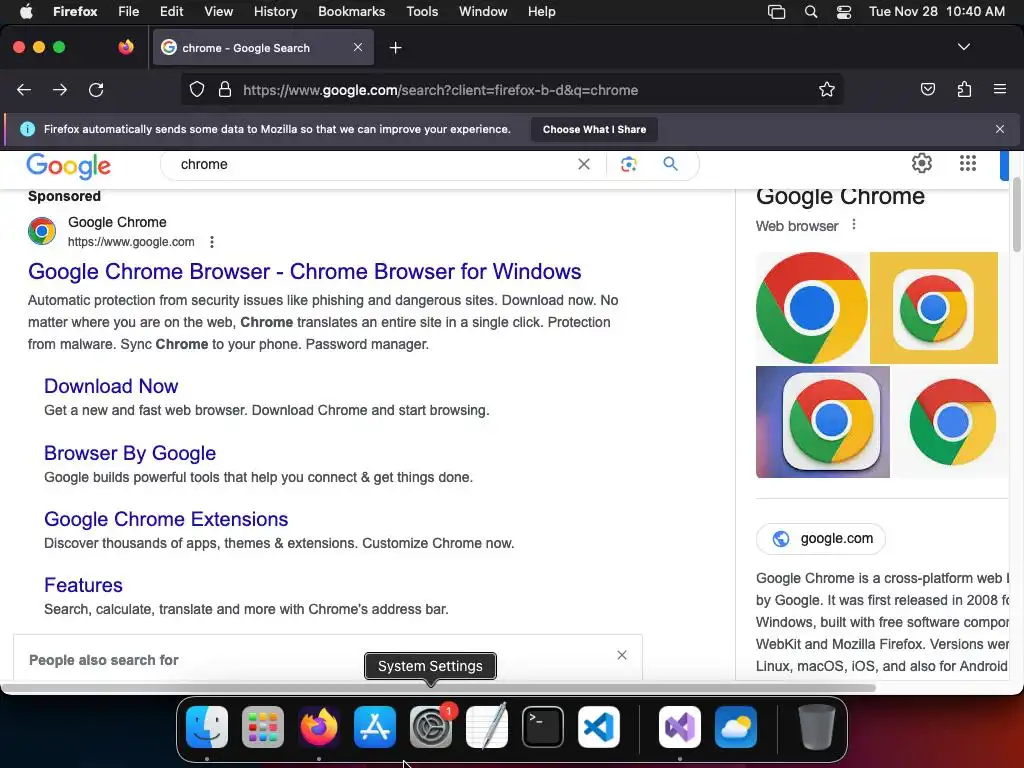Open Launchpad from the Dock

263,727
